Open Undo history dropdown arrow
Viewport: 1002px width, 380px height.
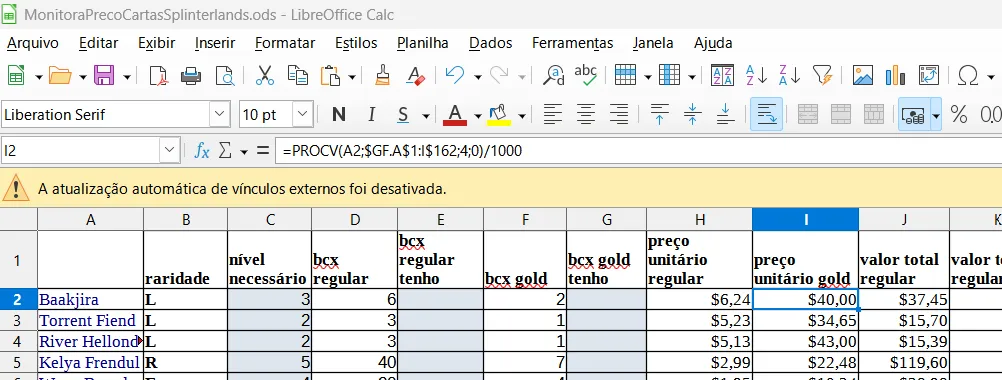[x=477, y=77]
